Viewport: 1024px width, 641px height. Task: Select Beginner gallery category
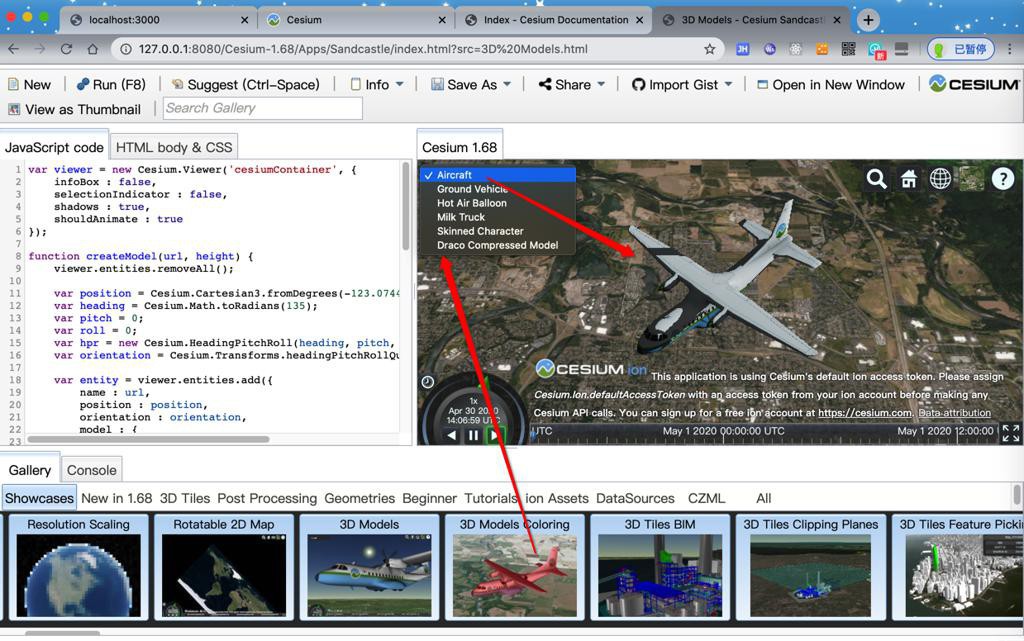click(x=429, y=498)
